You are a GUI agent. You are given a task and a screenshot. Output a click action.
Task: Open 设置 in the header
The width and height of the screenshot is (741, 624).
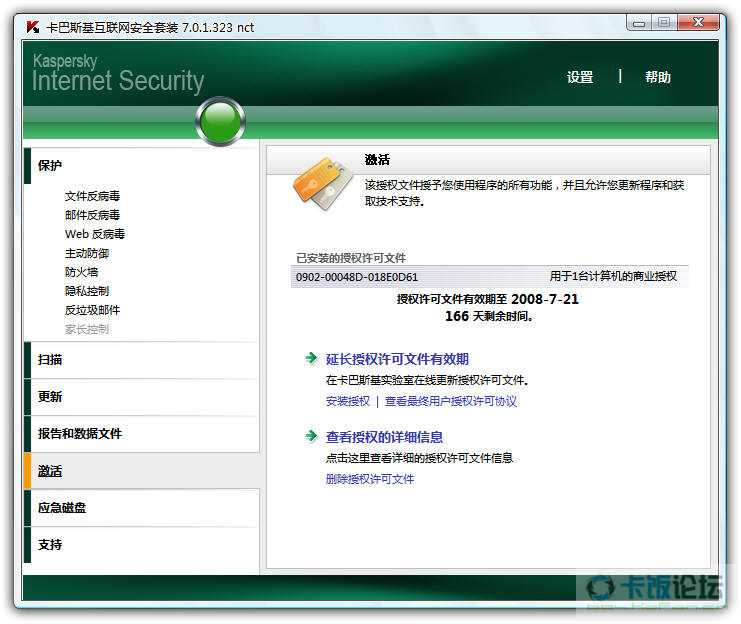click(x=580, y=77)
